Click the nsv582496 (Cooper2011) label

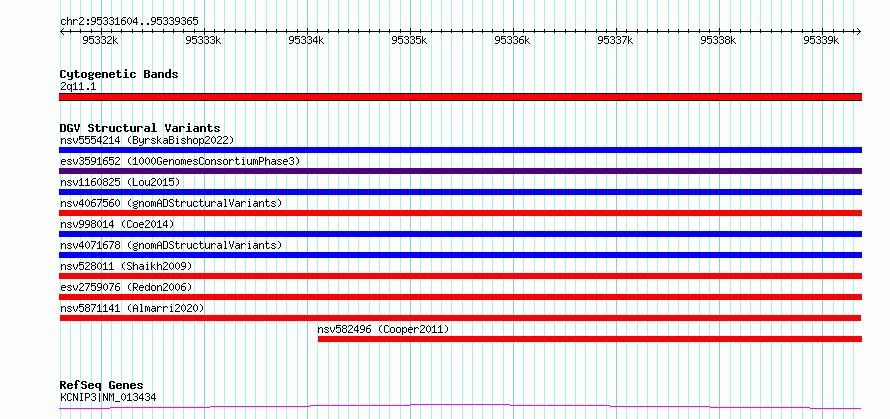pyautogui.click(x=383, y=329)
